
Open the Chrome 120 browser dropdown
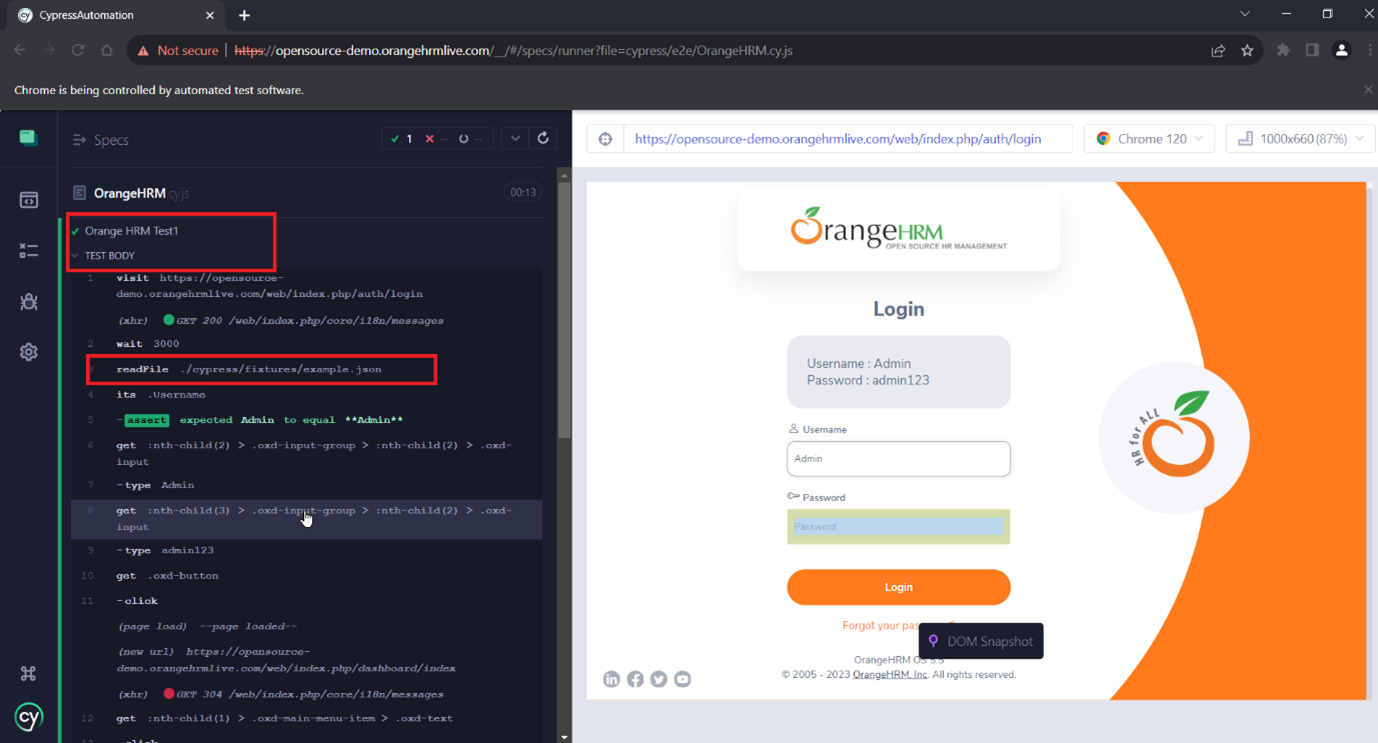coord(1149,139)
